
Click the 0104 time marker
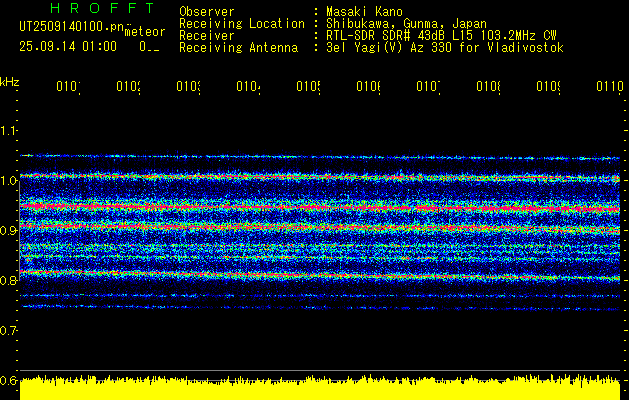pyautogui.click(x=248, y=86)
